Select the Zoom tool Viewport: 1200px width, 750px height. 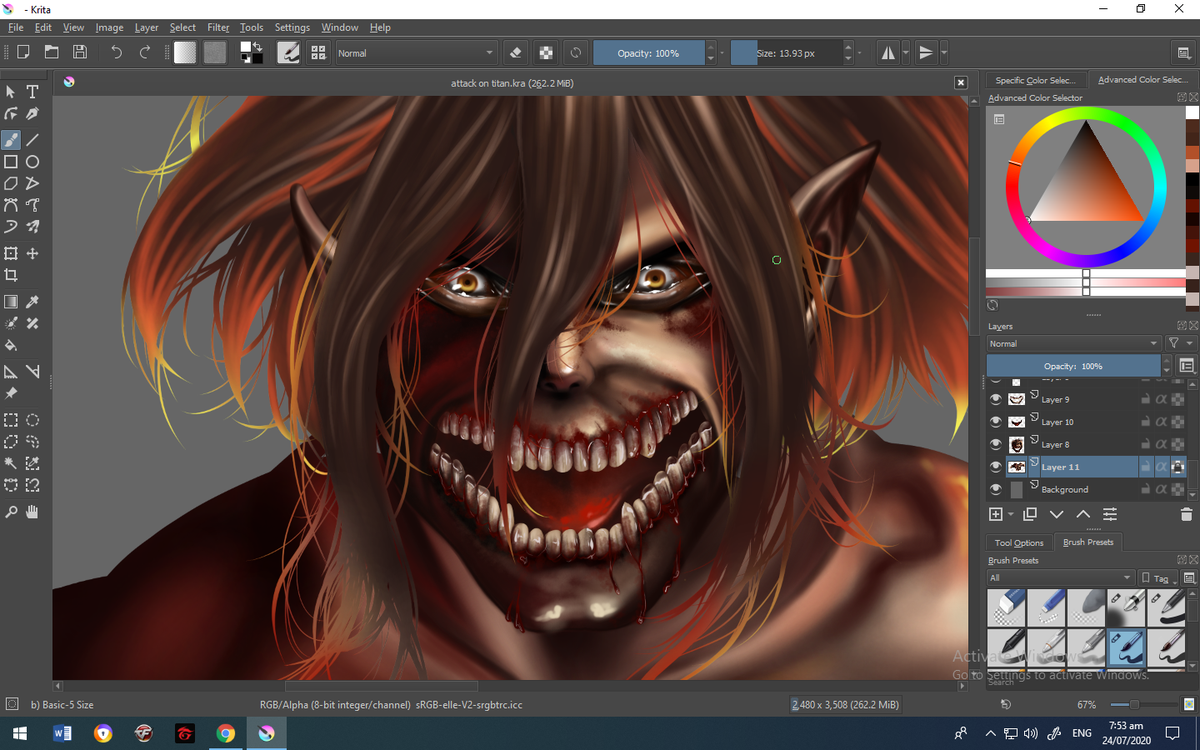point(11,512)
